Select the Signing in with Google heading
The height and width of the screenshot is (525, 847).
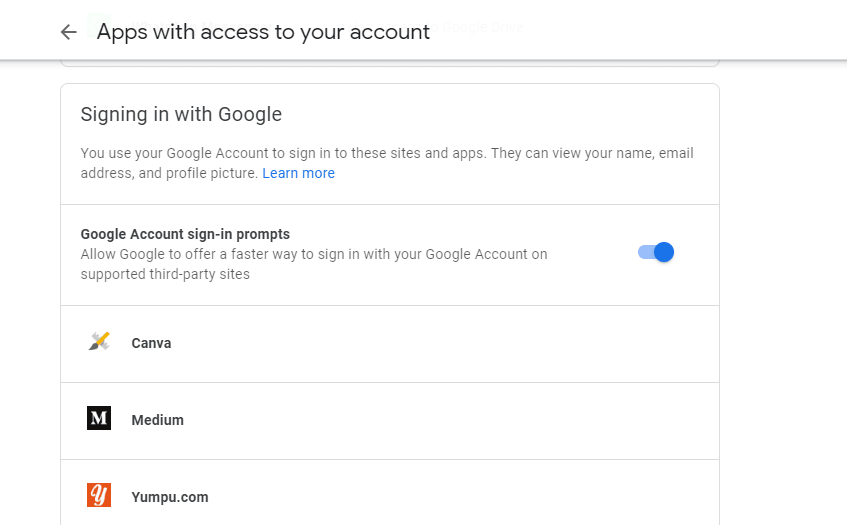[x=181, y=115]
